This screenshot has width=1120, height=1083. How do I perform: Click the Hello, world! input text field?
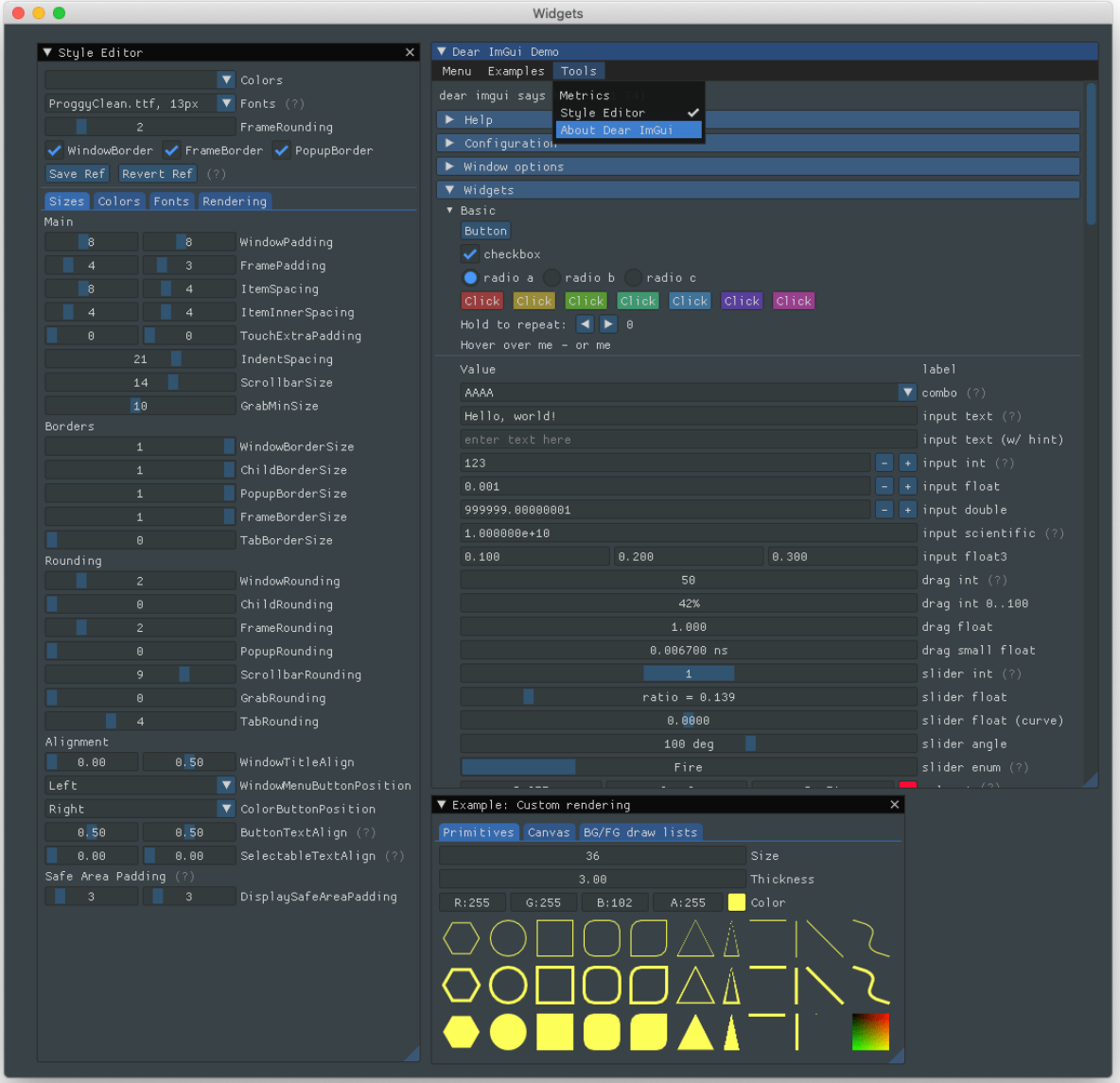(688, 416)
